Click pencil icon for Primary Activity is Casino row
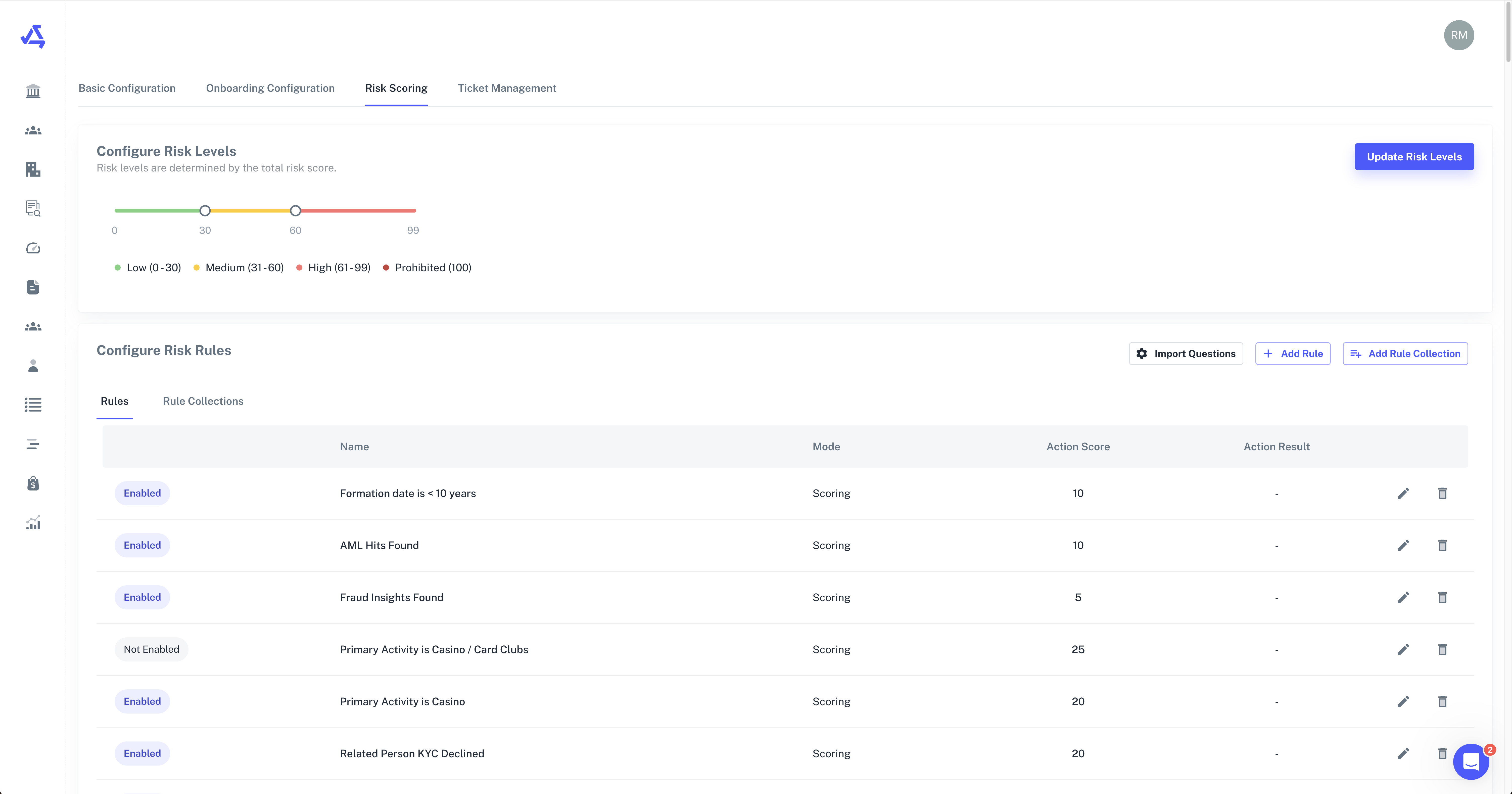Screen dimensions: 1512x794 [x=1403, y=701]
